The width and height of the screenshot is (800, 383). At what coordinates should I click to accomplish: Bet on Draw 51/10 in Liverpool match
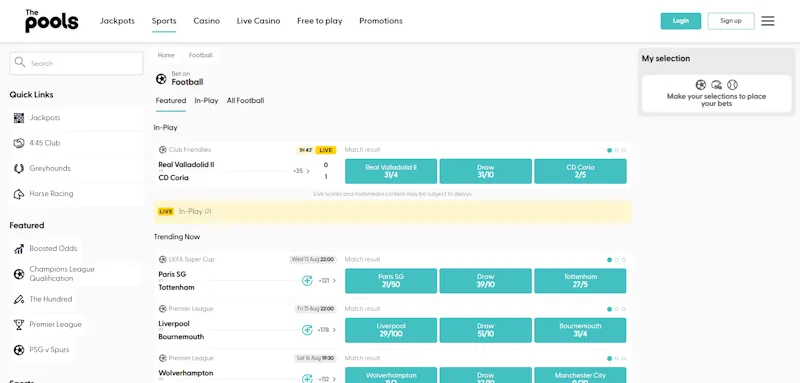(486, 330)
